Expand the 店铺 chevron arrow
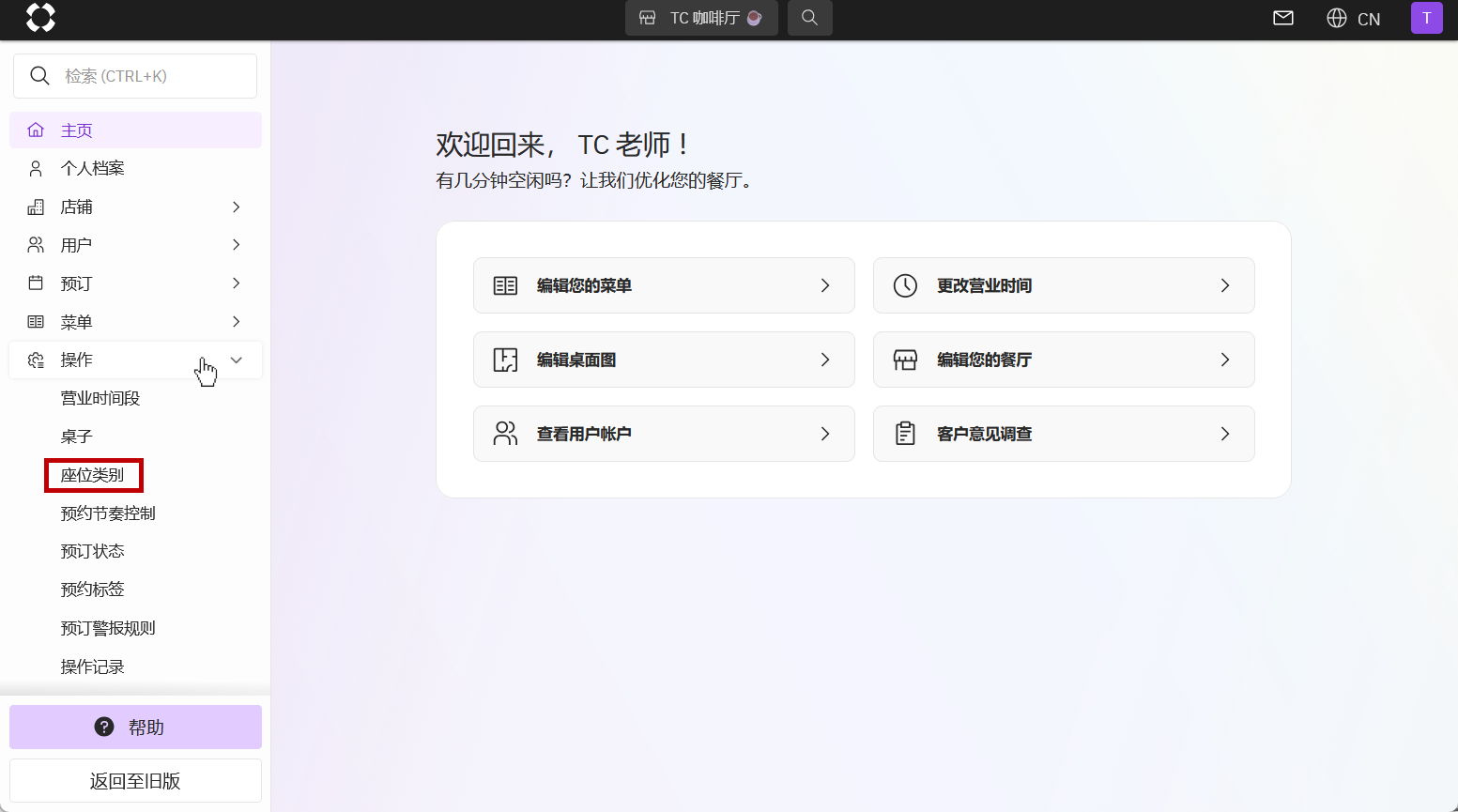Screen dimensions: 1458x812 [237, 207]
